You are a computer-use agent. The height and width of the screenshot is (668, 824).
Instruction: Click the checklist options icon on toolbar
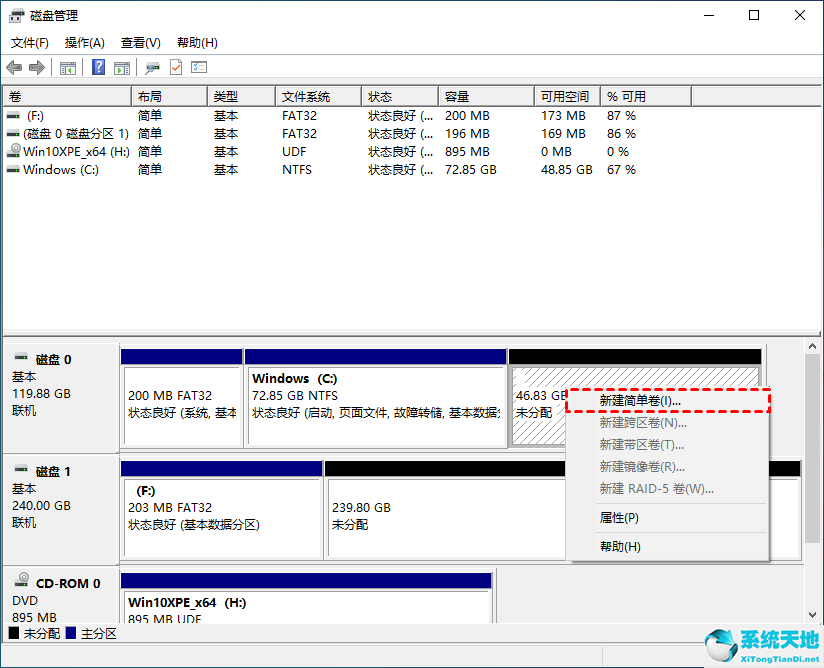(198, 67)
